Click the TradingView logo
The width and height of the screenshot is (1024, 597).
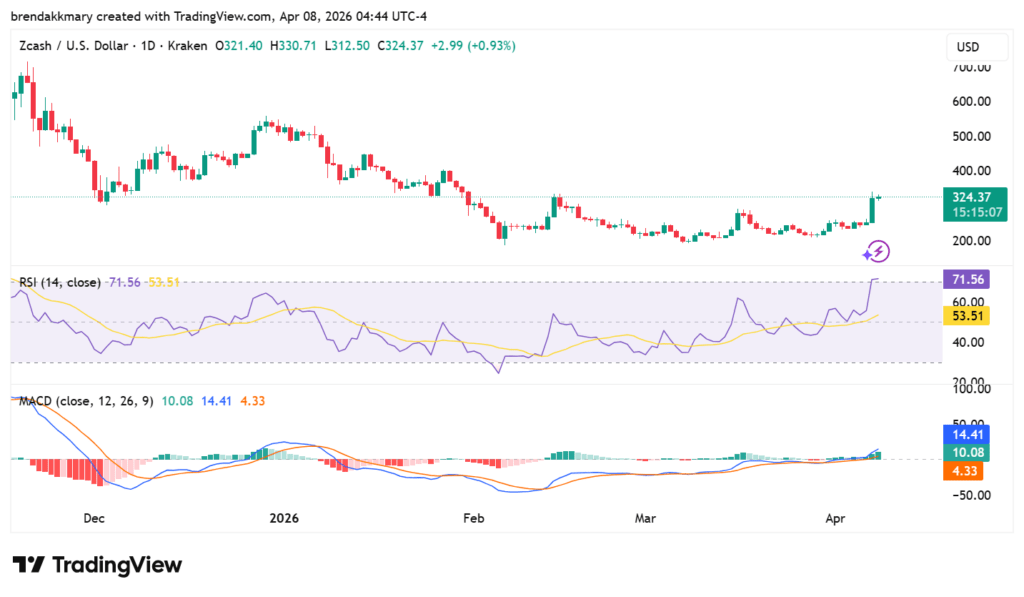pos(97,564)
